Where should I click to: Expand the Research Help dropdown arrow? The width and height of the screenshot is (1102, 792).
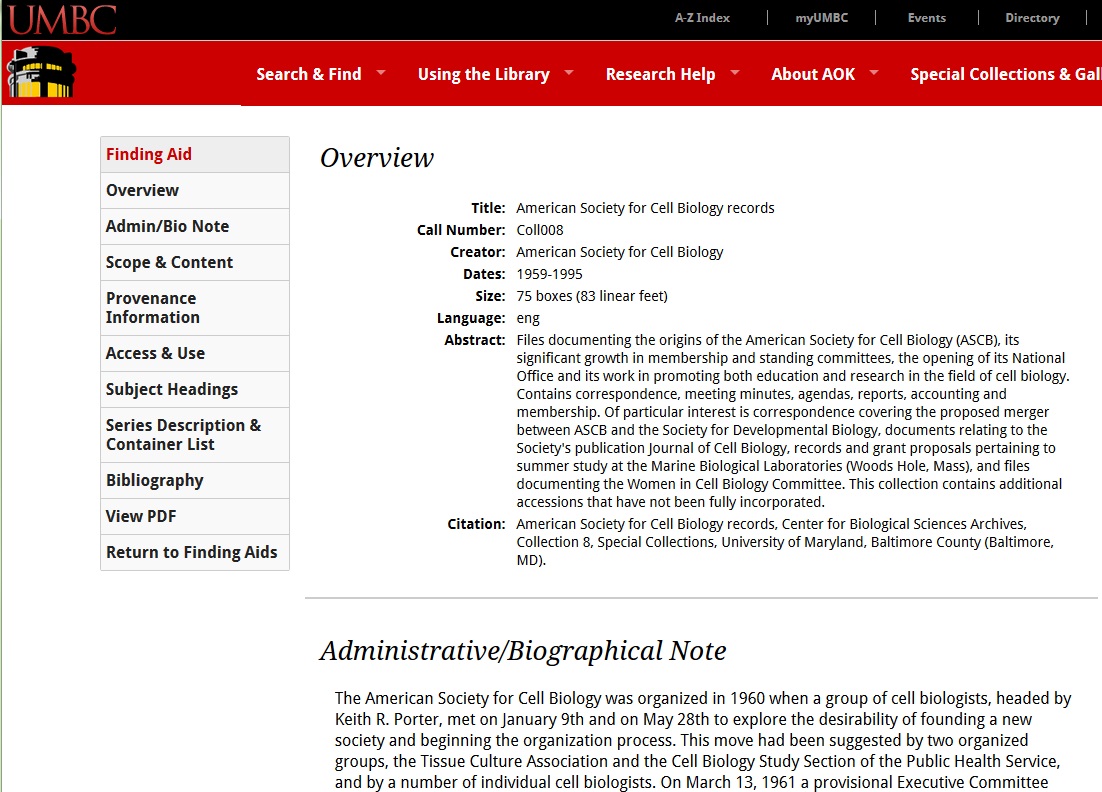(735, 72)
